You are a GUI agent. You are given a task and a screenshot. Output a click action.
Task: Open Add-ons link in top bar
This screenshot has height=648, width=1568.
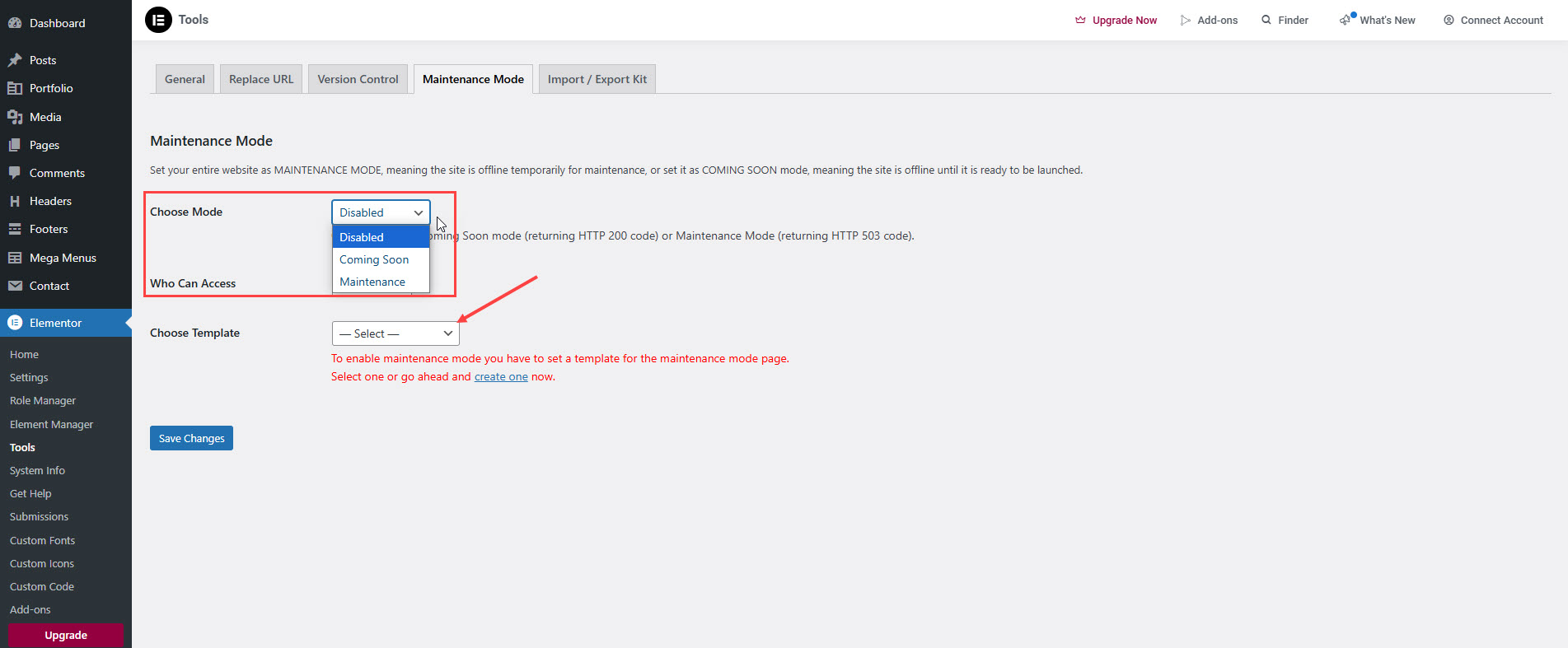[x=1209, y=20]
